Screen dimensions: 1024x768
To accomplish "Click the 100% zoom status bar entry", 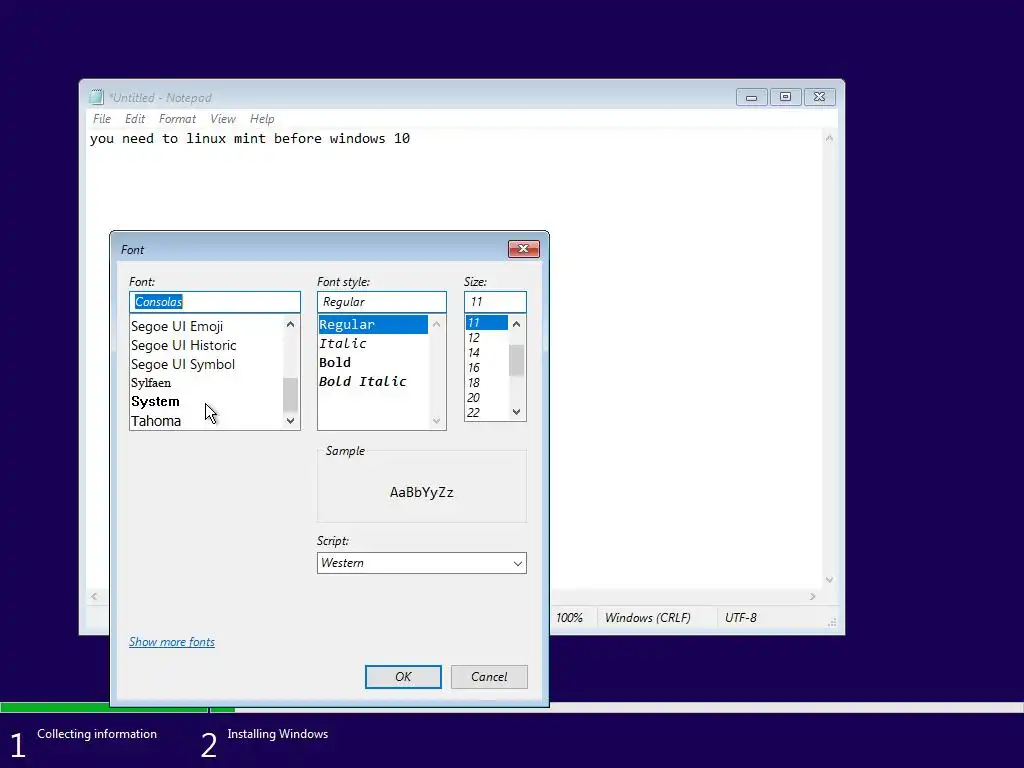I will [569, 618].
